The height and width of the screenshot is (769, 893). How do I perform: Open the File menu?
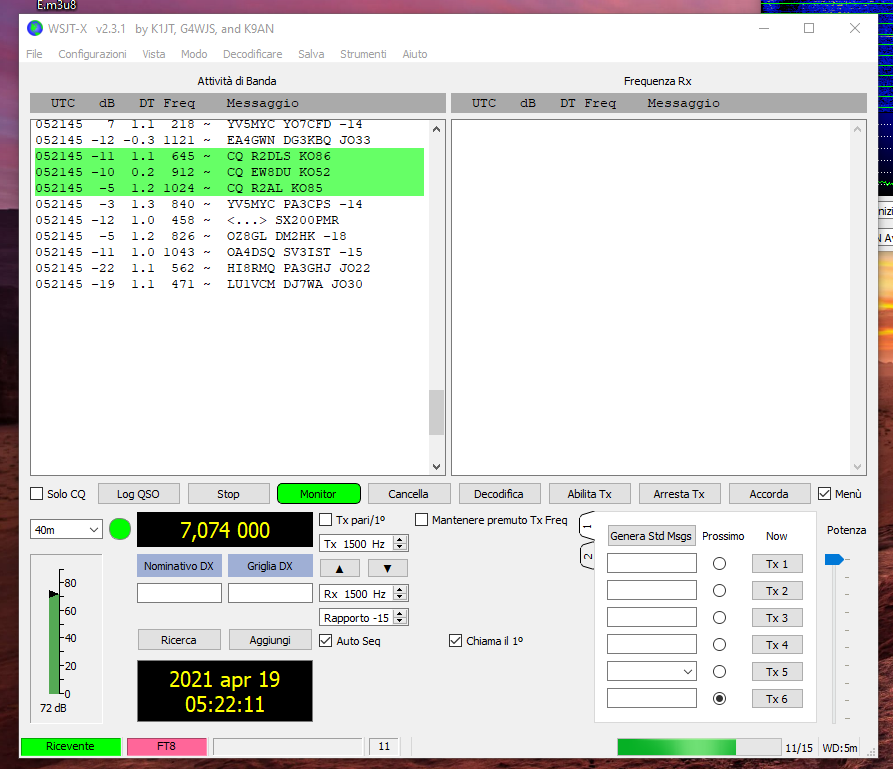pyautogui.click(x=34, y=54)
